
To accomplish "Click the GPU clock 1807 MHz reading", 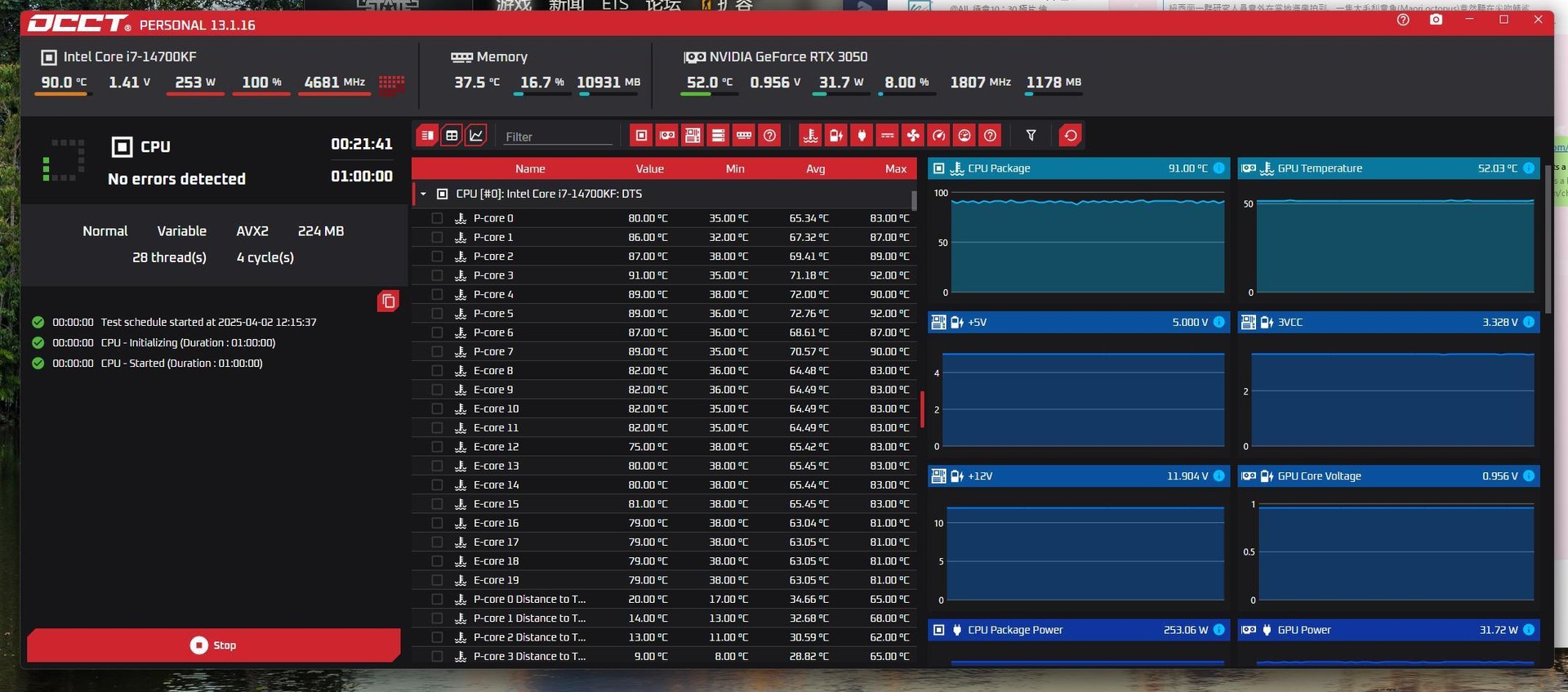I will click(x=980, y=83).
